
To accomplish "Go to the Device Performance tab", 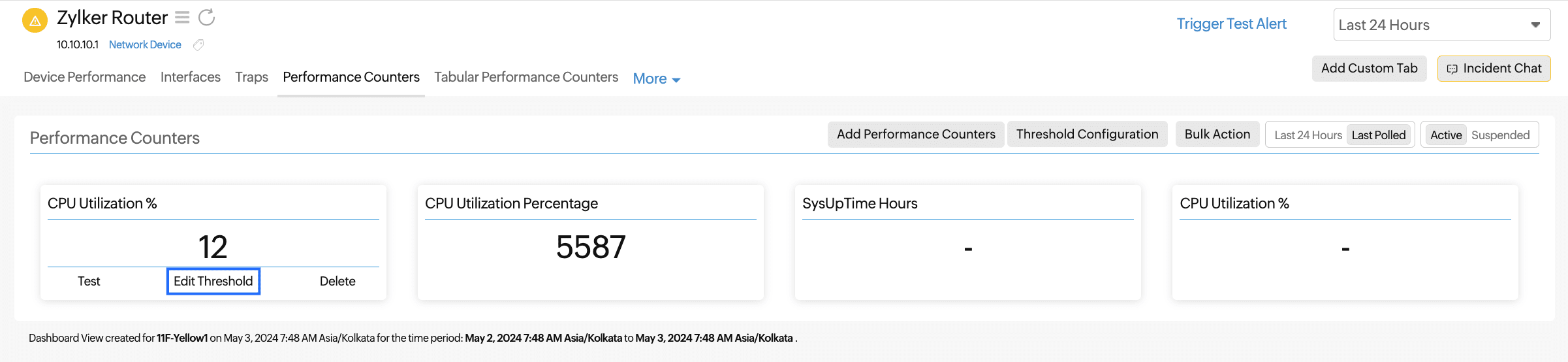I will click(x=85, y=77).
